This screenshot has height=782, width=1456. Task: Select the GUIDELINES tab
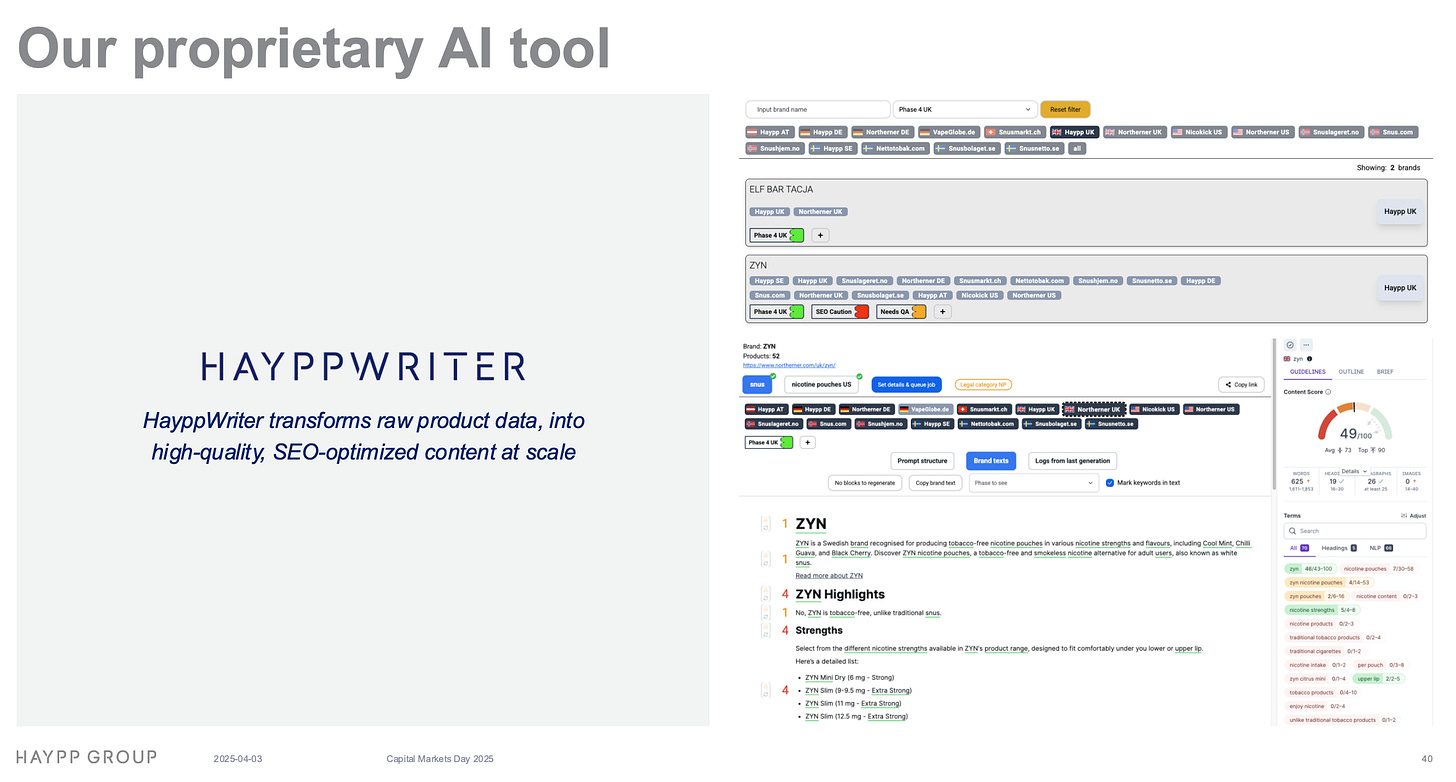pos(1307,371)
